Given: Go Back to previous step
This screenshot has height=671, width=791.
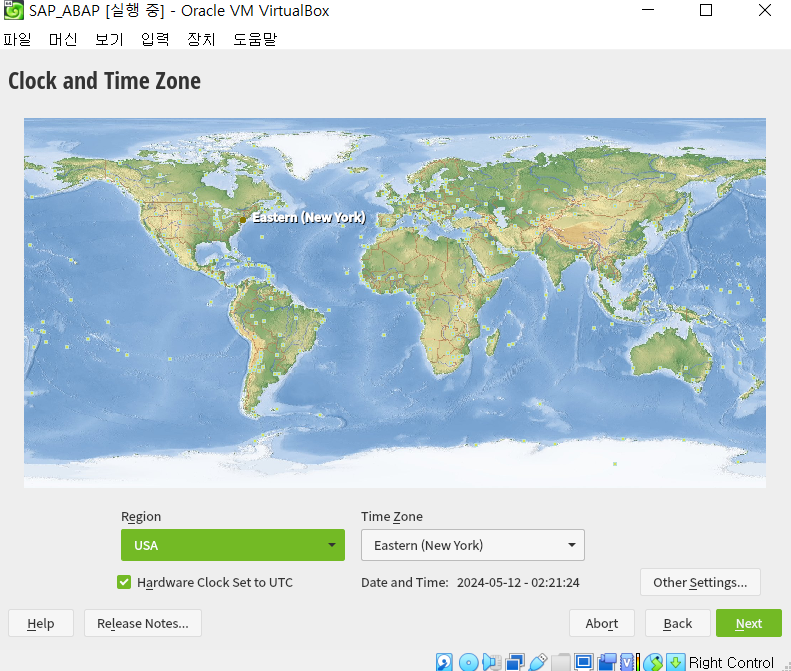Looking at the screenshot, I should click(677, 623).
